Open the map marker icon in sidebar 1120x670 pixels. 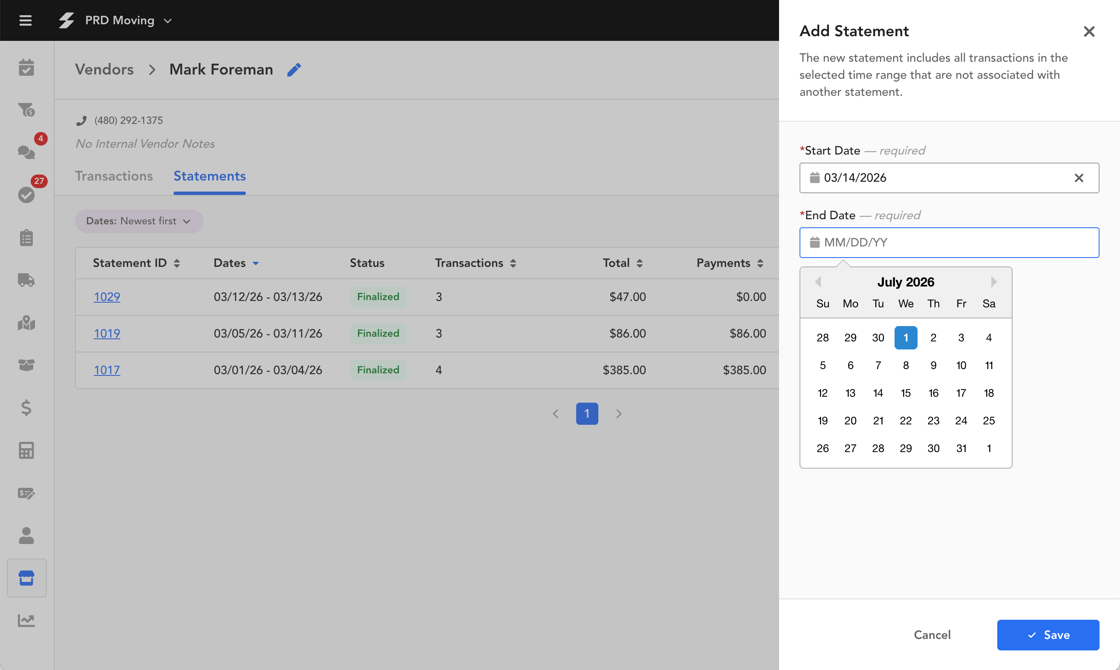(26, 323)
